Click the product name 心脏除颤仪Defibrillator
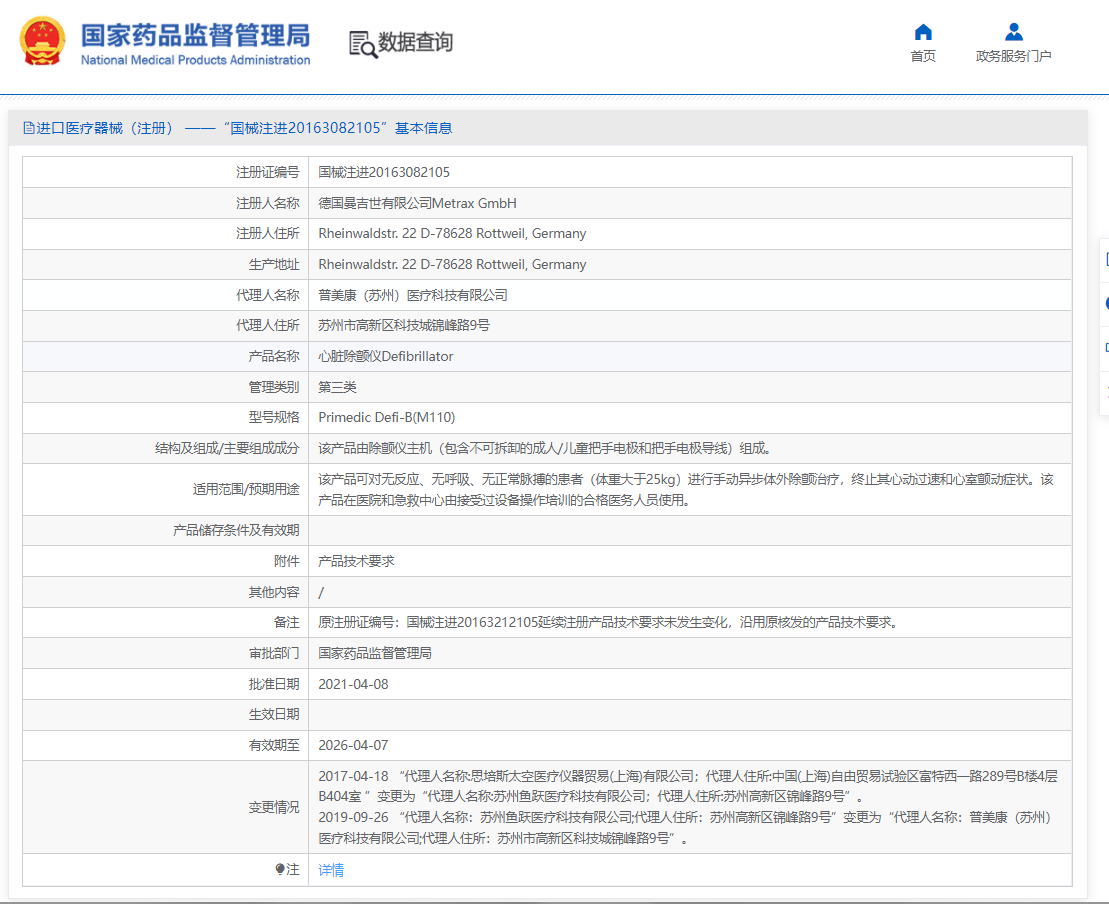Viewport: 1109px width, 904px height. click(x=384, y=355)
